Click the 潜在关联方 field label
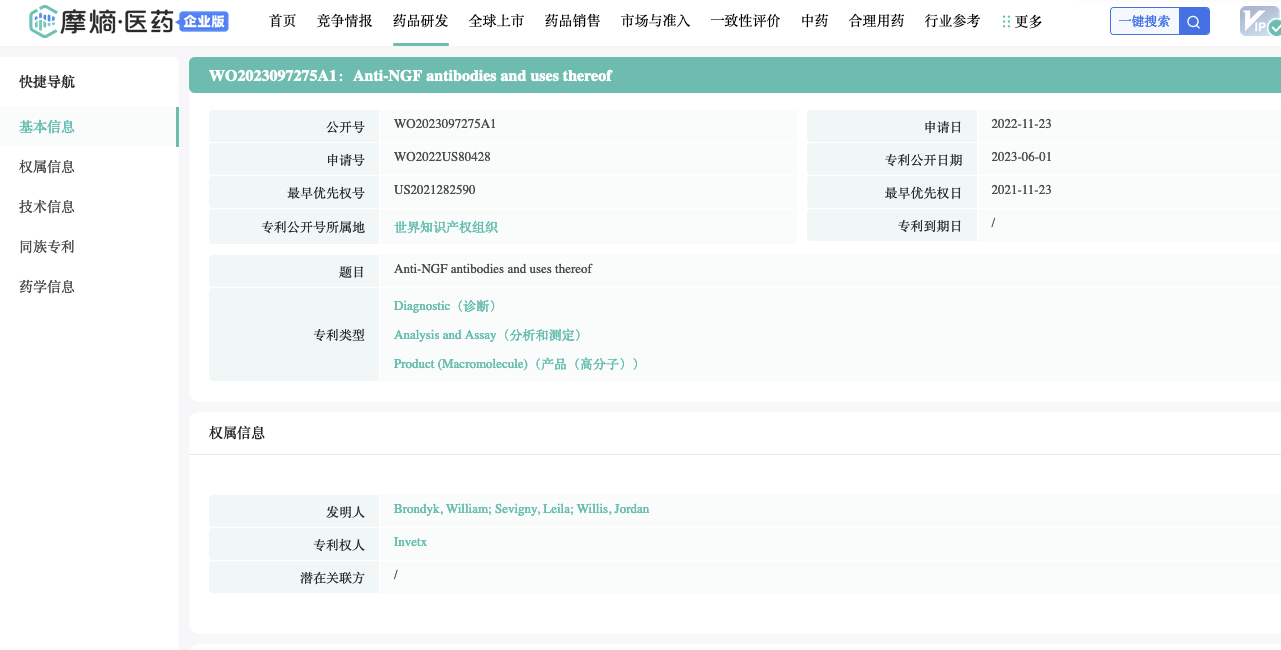 [332, 578]
